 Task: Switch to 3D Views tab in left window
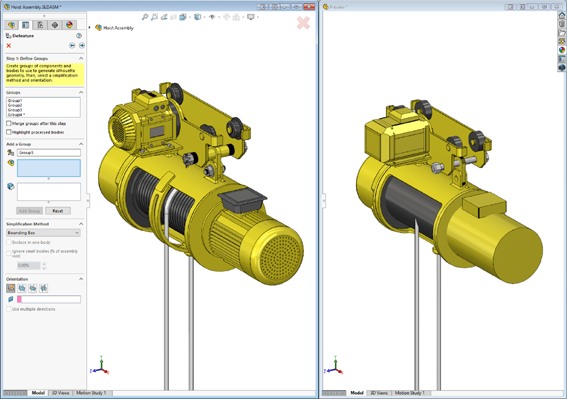click(60, 393)
